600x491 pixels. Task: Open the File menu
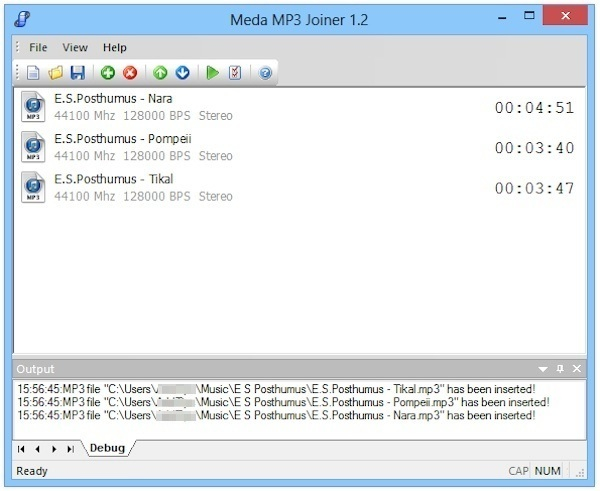click(38, 47)
